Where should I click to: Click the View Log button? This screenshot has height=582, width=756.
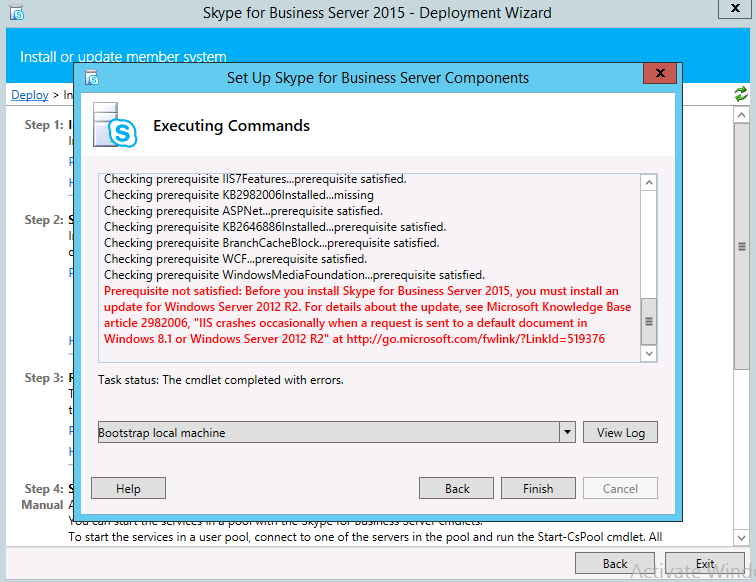pyautogui.click(x=621, y=433)
